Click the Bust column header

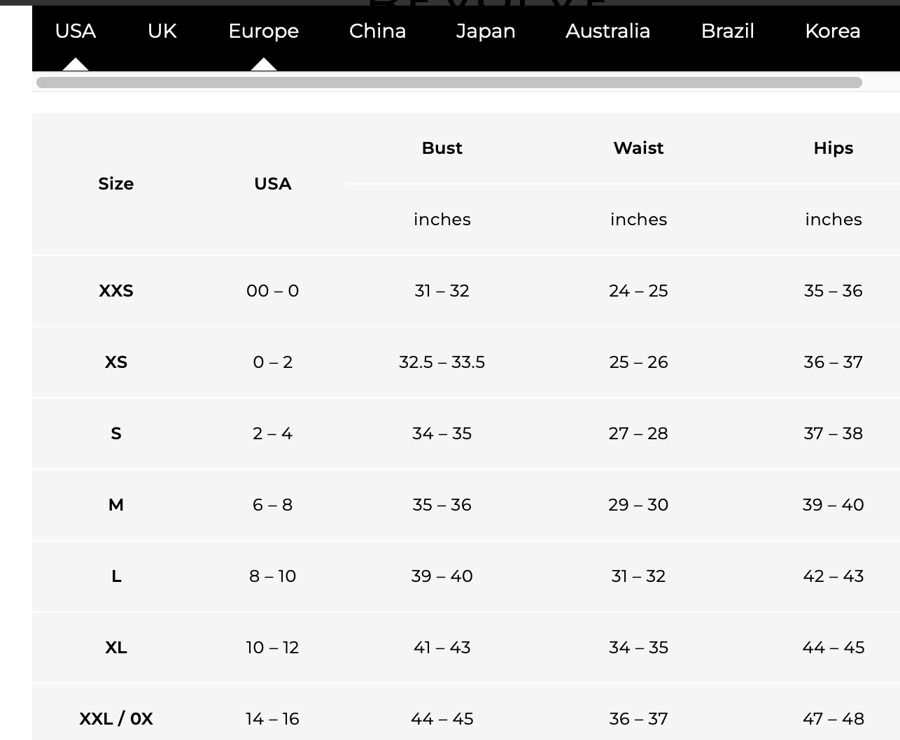coord(442,148)
